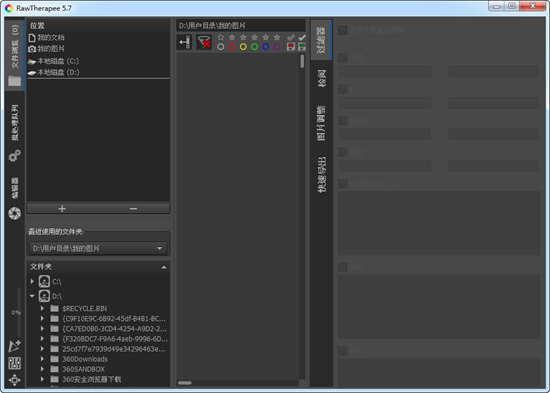Screen dimensions: 550x393
Task: Switch to the batch queue 批处理队列 tab
Action: 15,123
